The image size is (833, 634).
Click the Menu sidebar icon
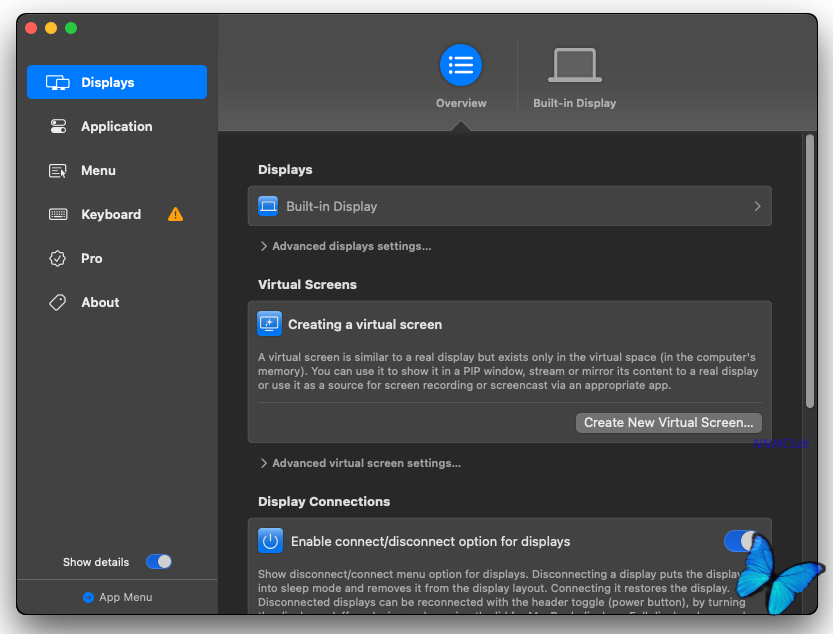point(58,171)
